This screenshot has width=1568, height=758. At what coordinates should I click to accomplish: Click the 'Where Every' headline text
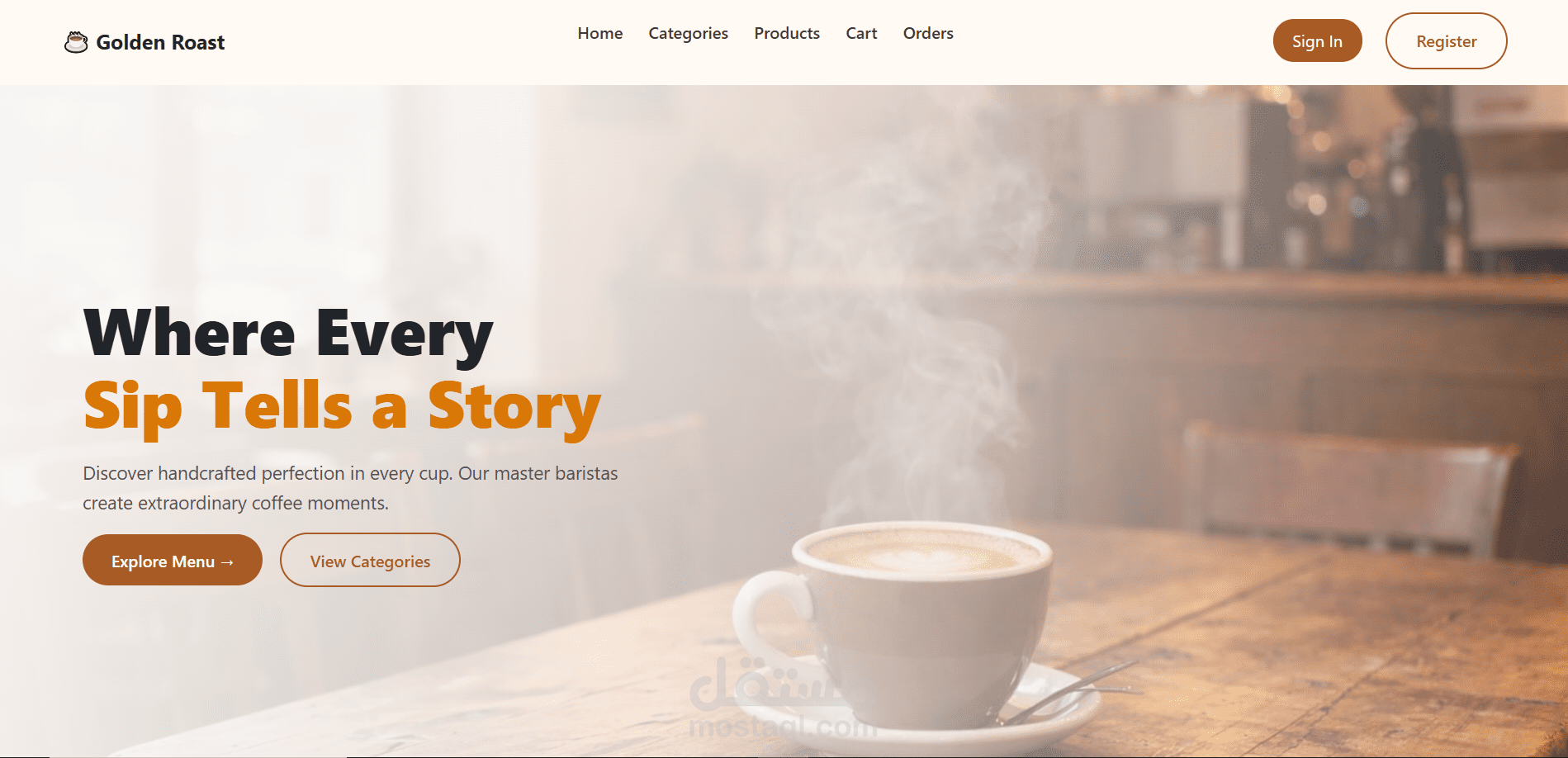pyautogui.click(x=288, y=334)
